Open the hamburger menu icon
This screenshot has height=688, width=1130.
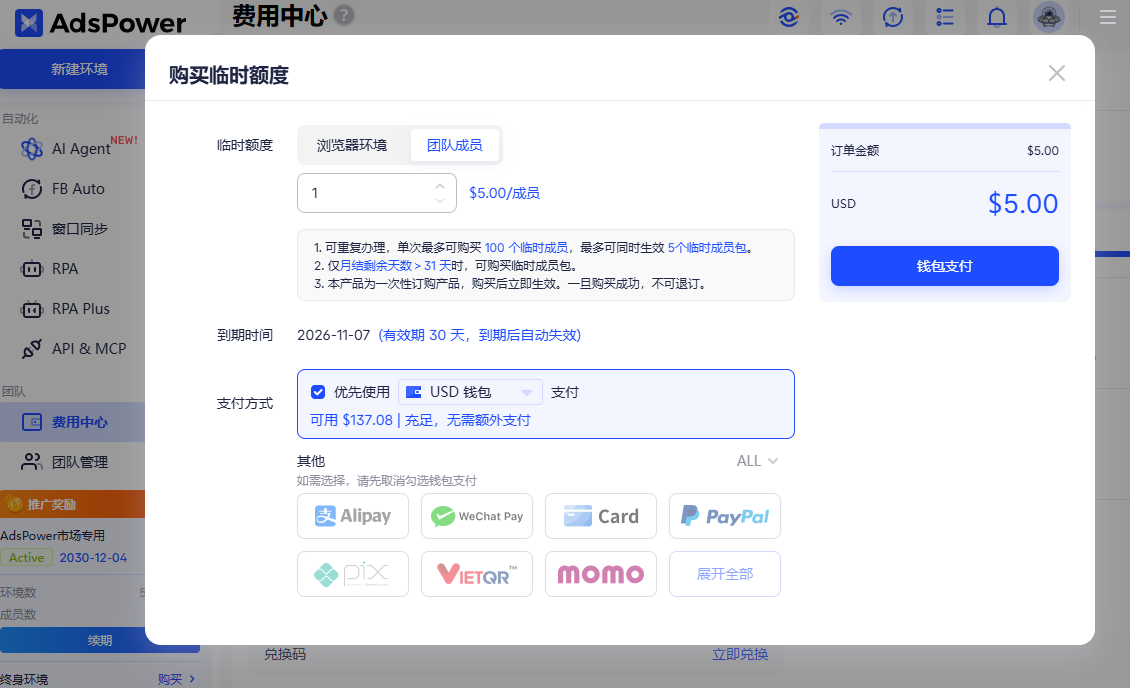click(1108, 17)
